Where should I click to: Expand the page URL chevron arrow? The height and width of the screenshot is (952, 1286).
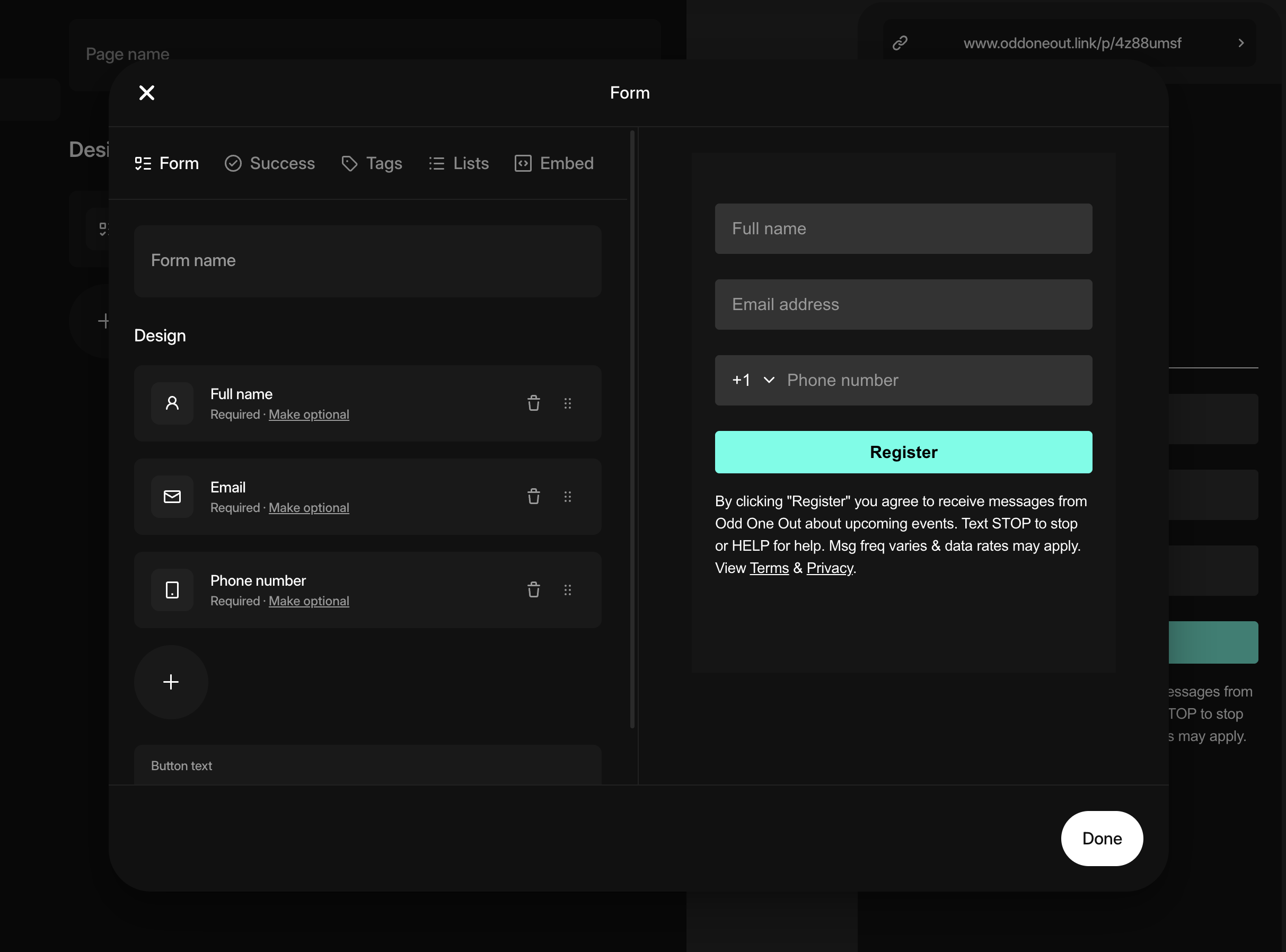pyautogui.click(x=1240, y=43)
